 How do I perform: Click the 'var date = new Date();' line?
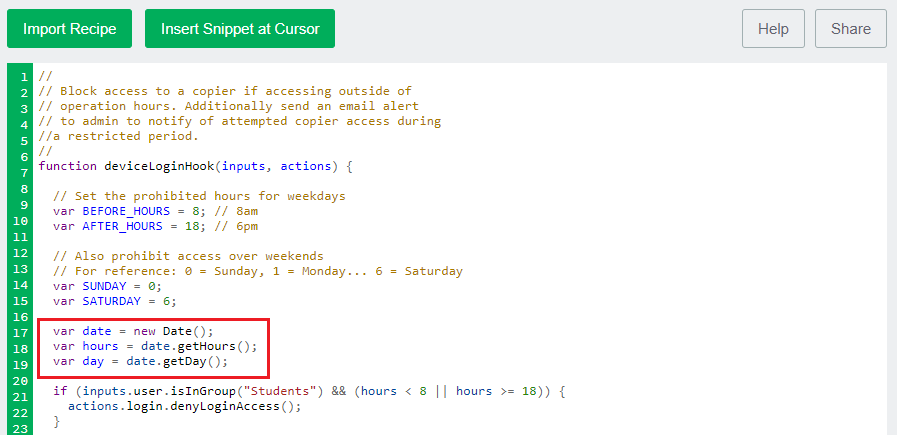pos(133,331)
